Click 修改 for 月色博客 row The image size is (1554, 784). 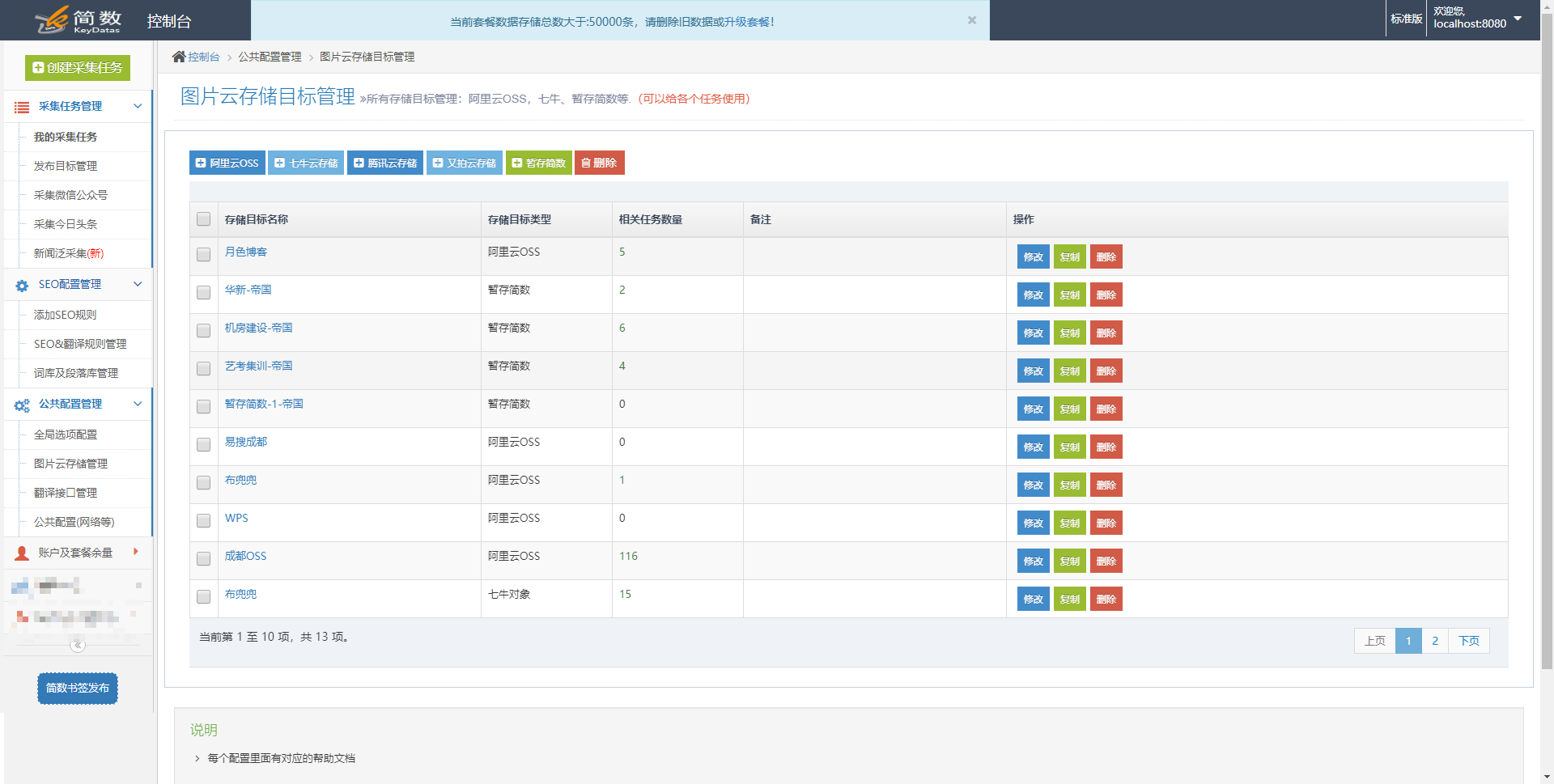[x=1034, y=256]
